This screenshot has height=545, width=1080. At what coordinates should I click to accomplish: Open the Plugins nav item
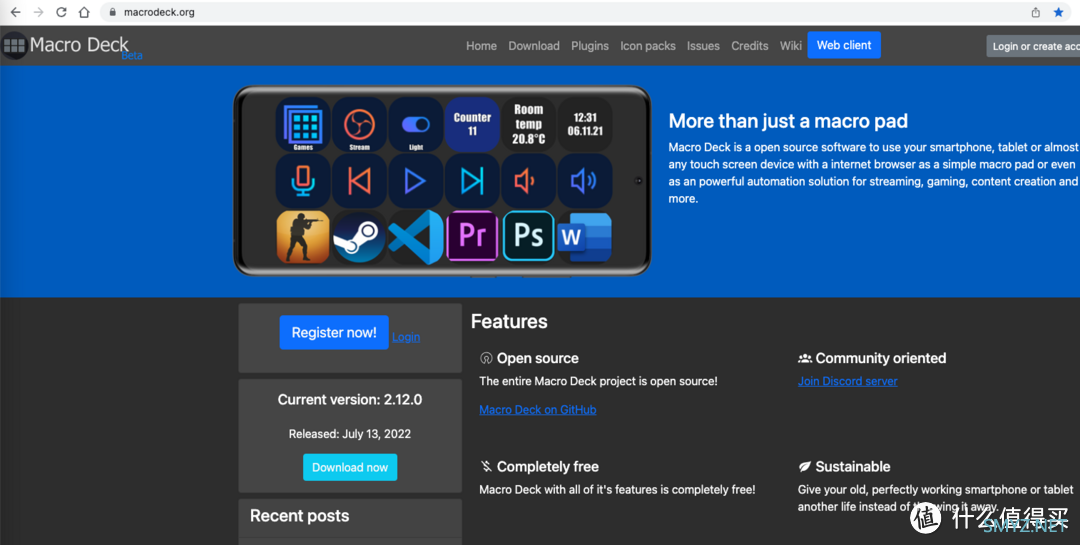590,45
